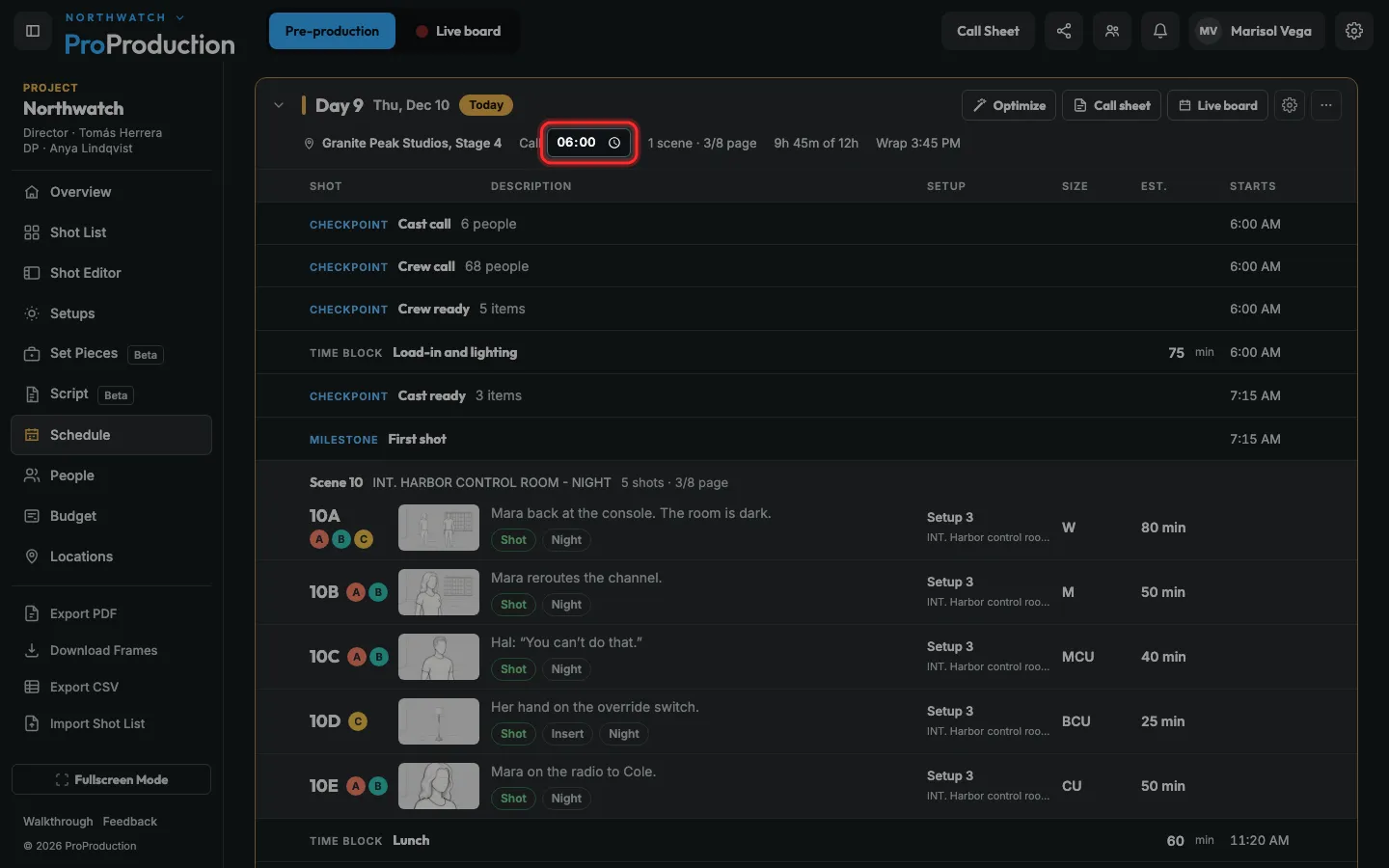Viewport: 1389px width, 868px height.
Task: Open Script beta page
Action: 112,394
